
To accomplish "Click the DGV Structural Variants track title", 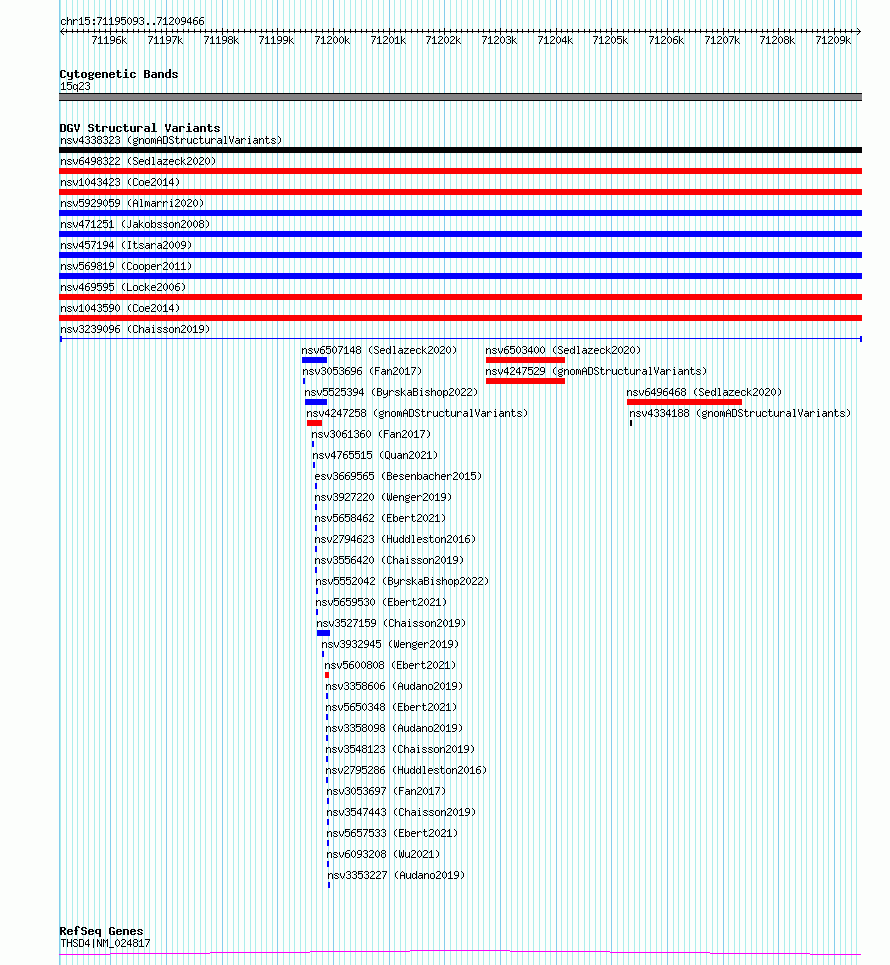I will pos(140,128).
